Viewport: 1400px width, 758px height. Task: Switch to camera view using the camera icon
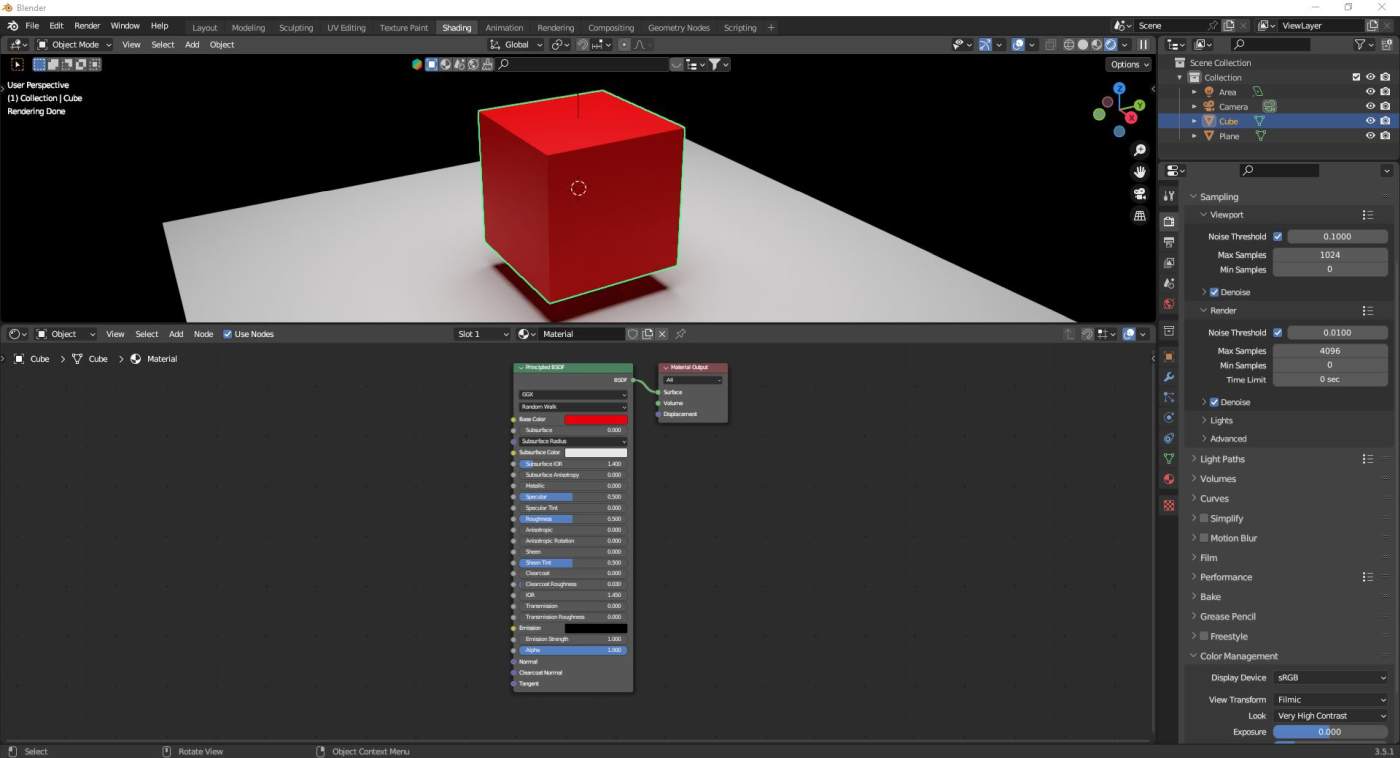[x=1140, y=194]
